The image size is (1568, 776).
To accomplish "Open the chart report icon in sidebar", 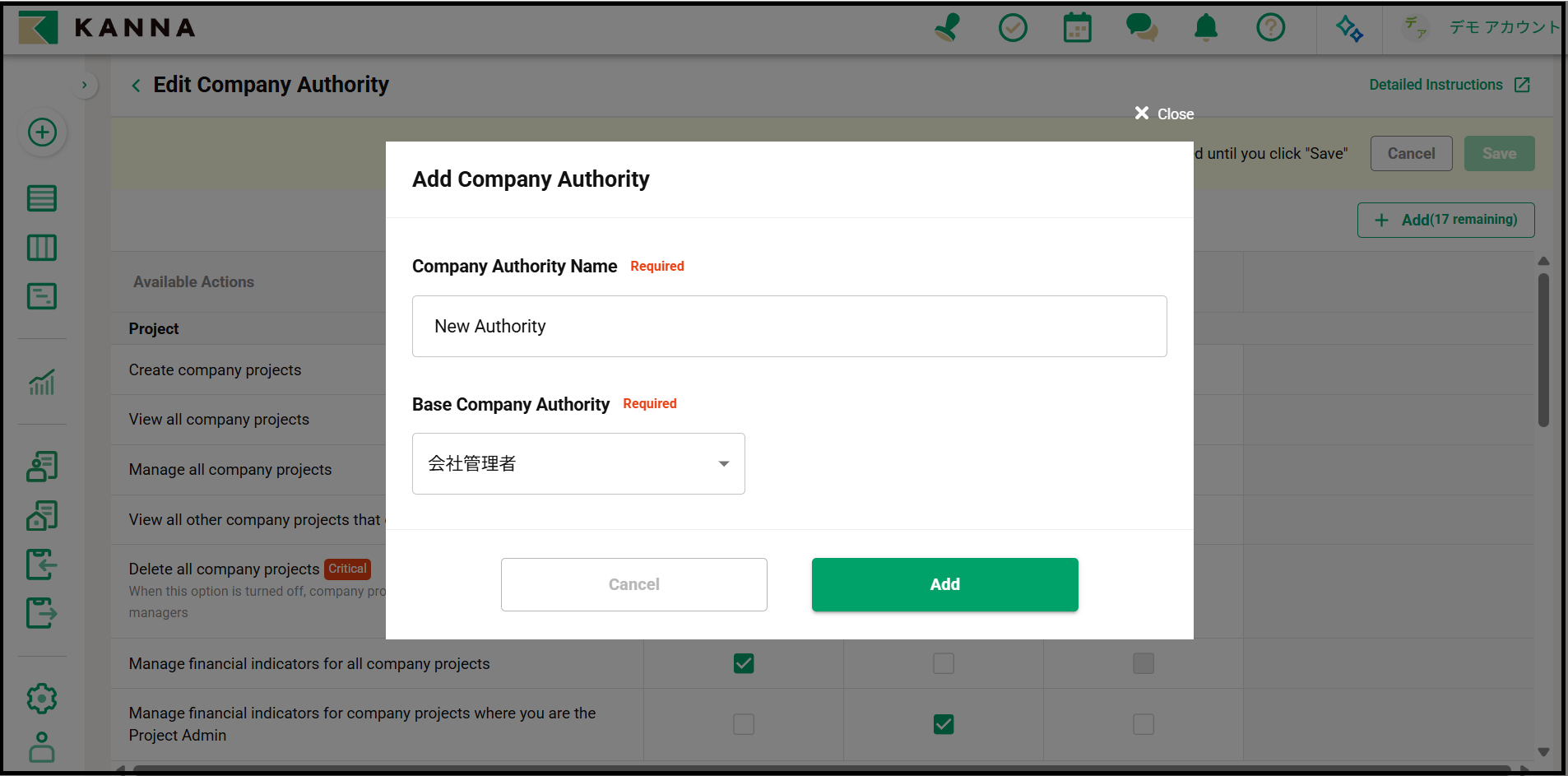I will coord(42,382).
